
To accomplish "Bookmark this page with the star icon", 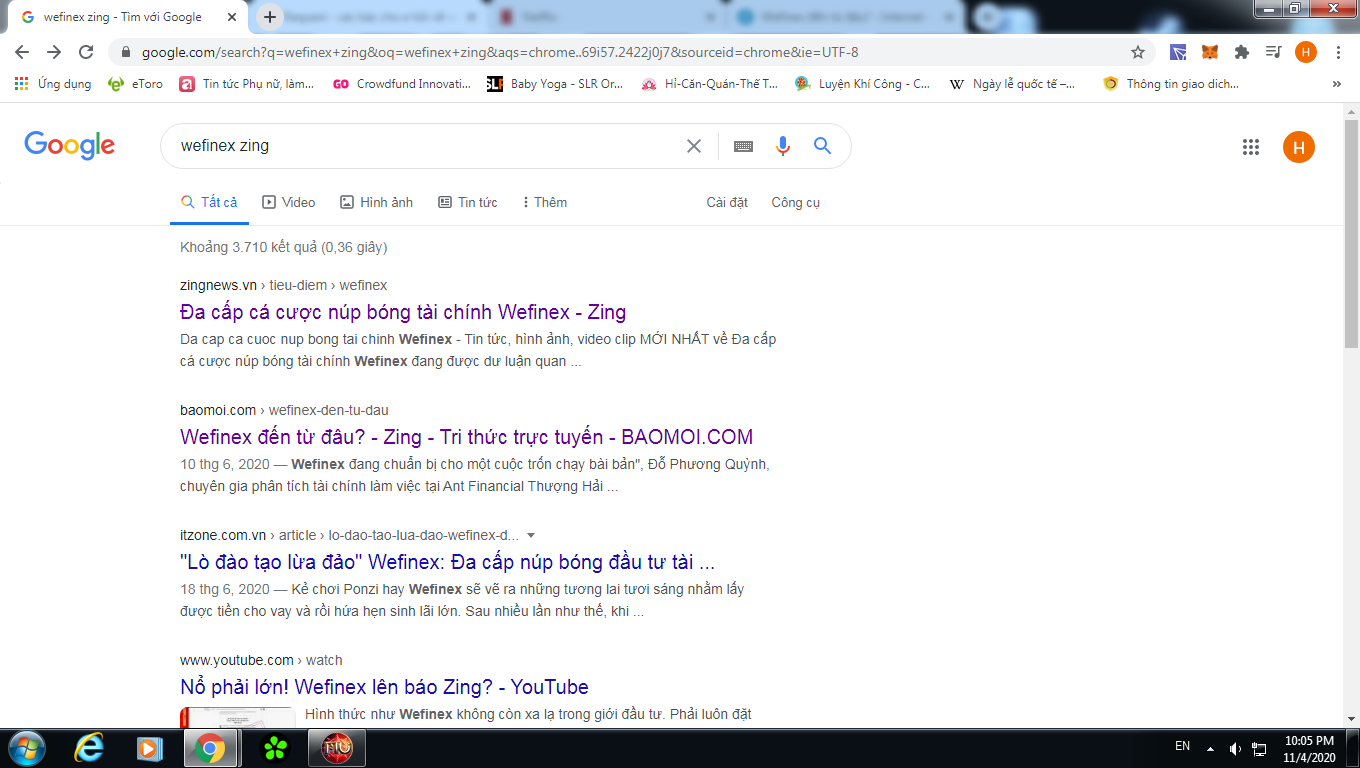I will (1138, 52).
